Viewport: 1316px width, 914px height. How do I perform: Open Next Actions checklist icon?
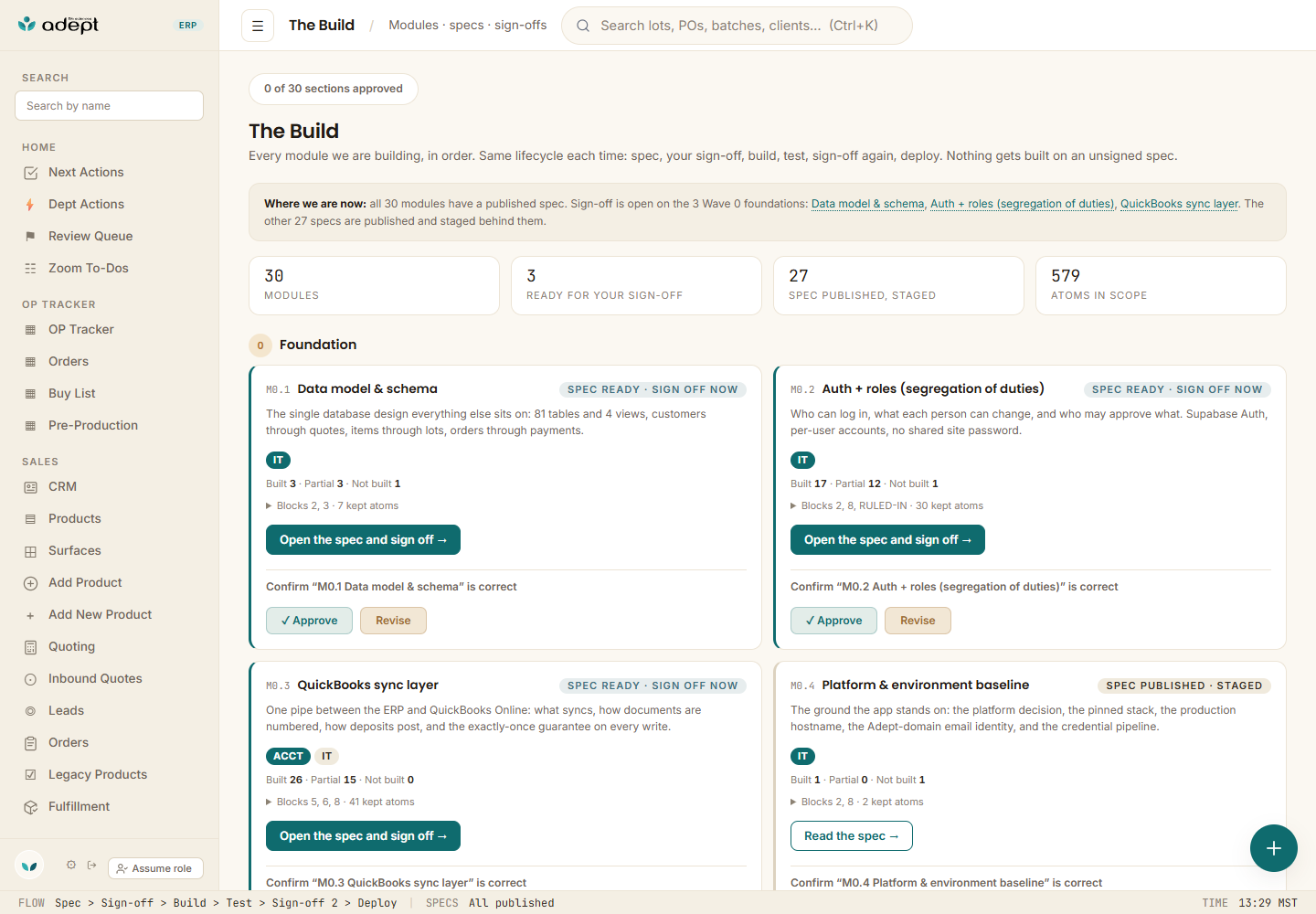pos(30,173)
